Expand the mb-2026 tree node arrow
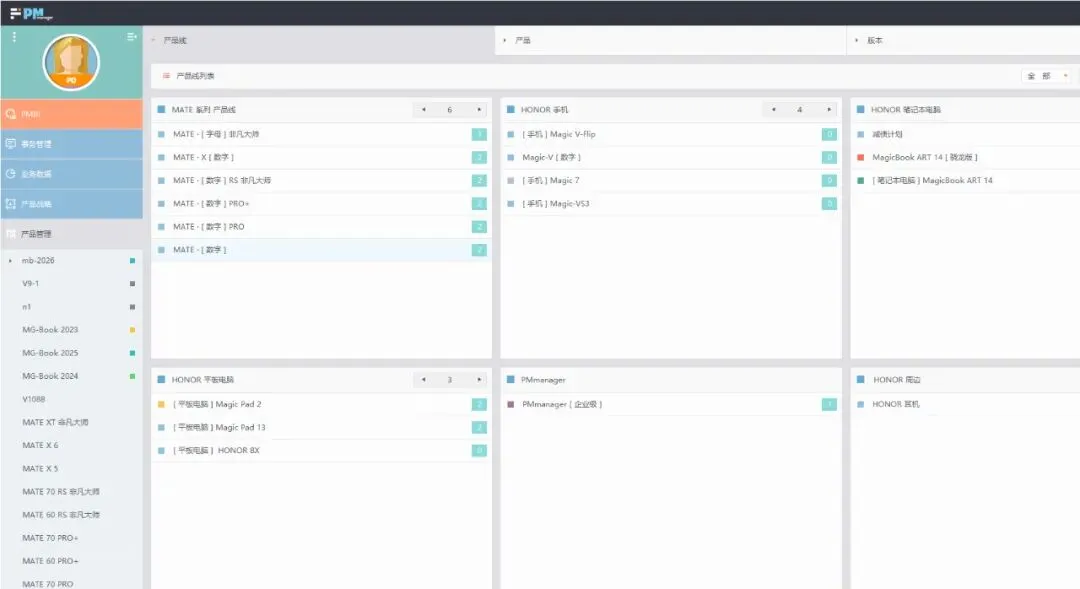 pos(10,260)
